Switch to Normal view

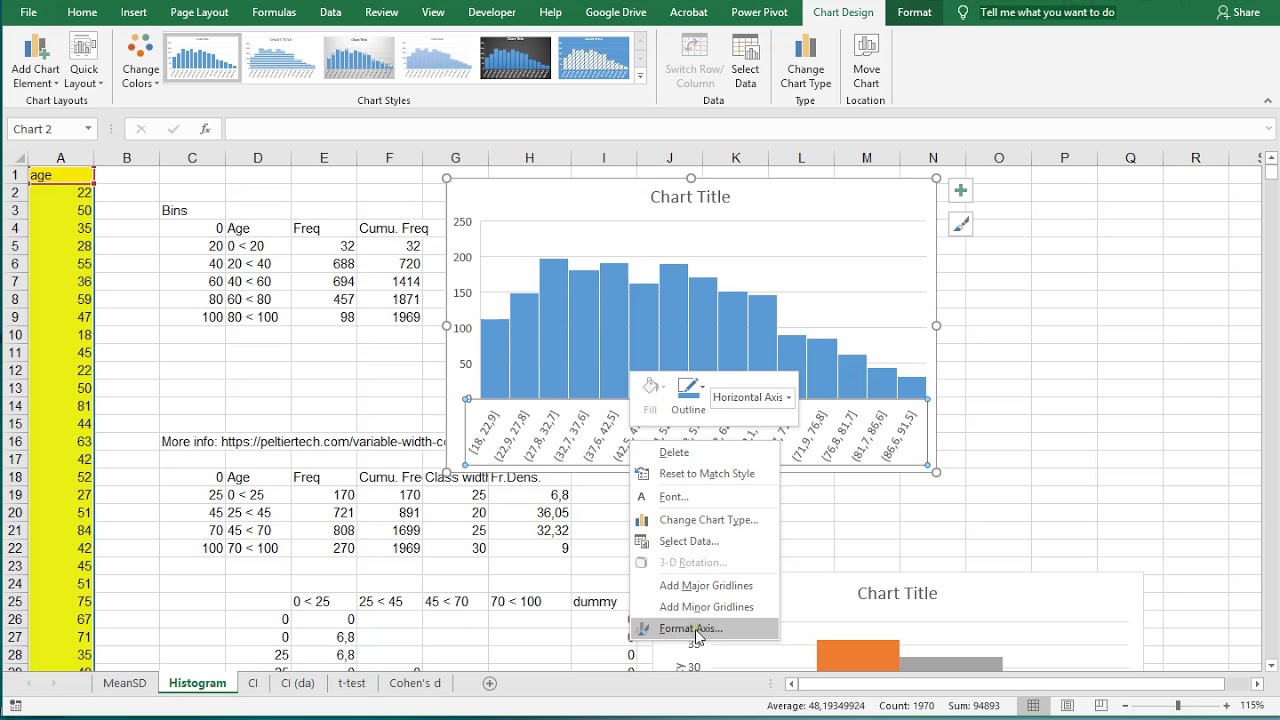coord(1033,705)
